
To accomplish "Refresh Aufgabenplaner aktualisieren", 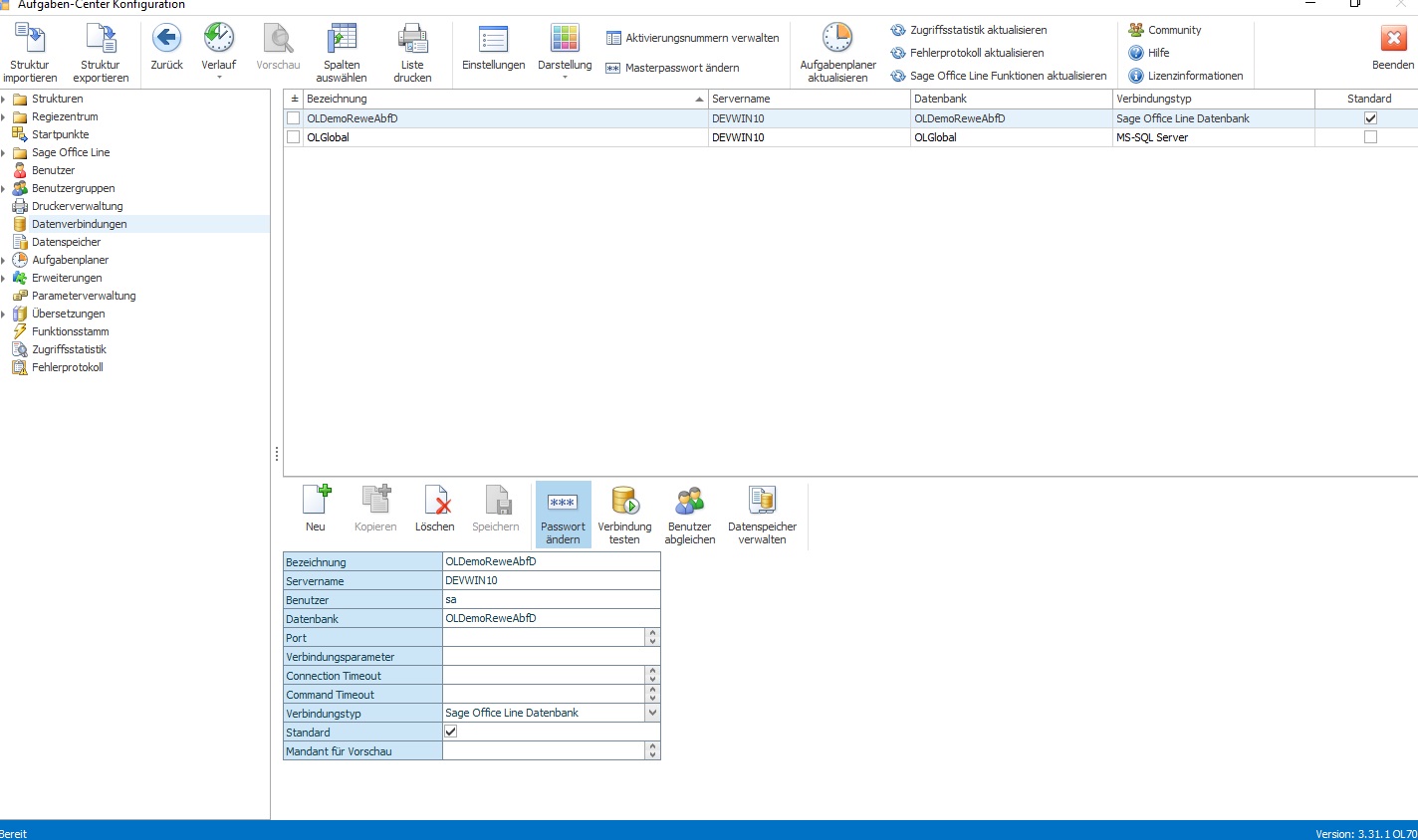I will 837,53.
